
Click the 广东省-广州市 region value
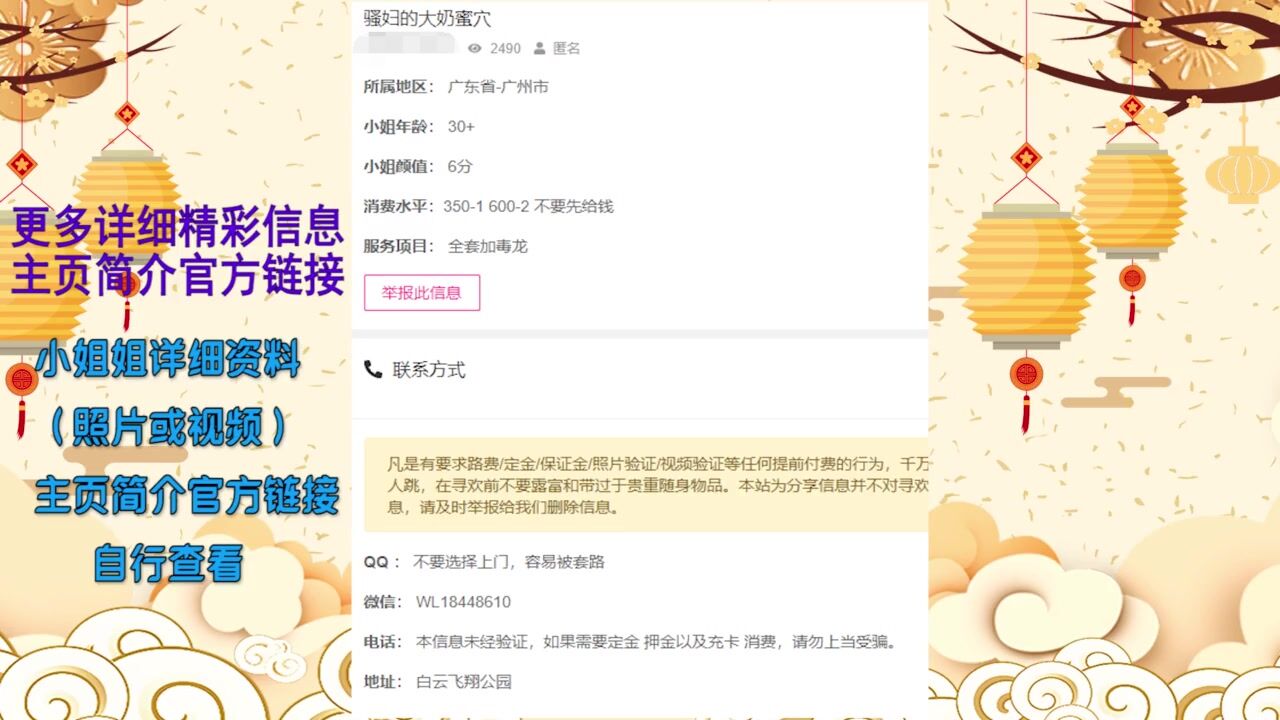tap(498, 87)
